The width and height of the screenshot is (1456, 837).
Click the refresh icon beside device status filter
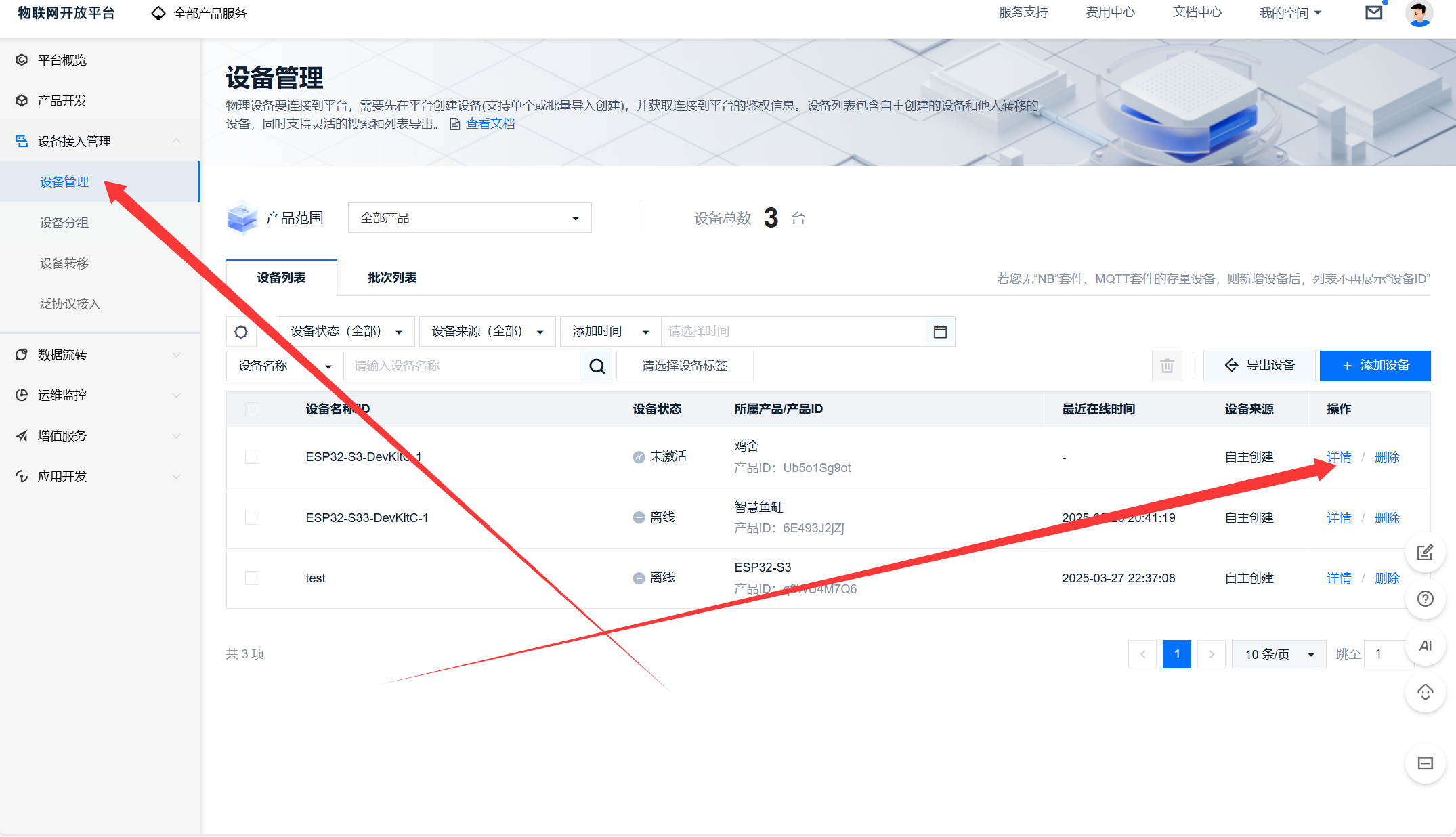[241, 332]
